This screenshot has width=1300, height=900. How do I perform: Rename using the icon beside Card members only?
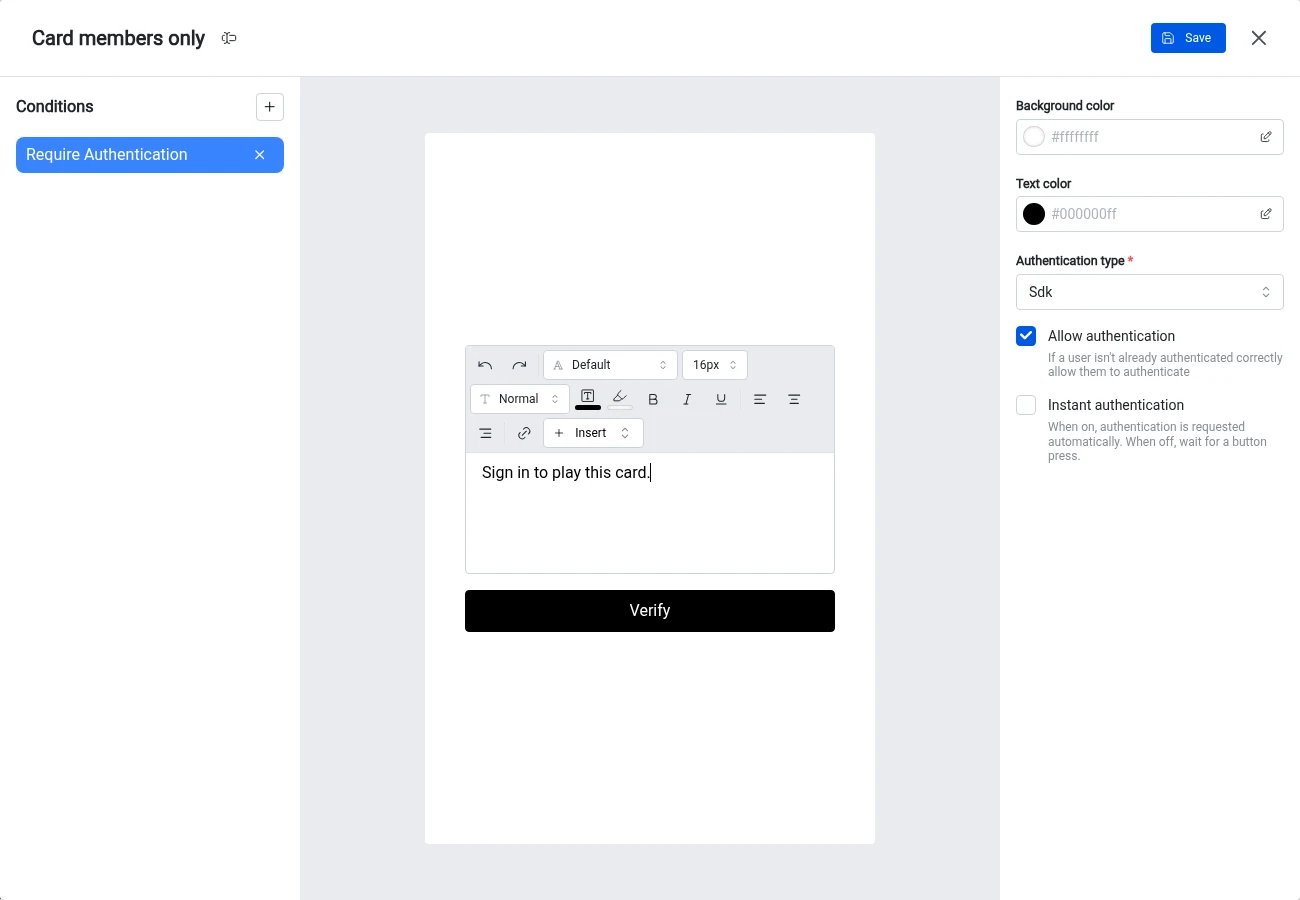[229, 38]
